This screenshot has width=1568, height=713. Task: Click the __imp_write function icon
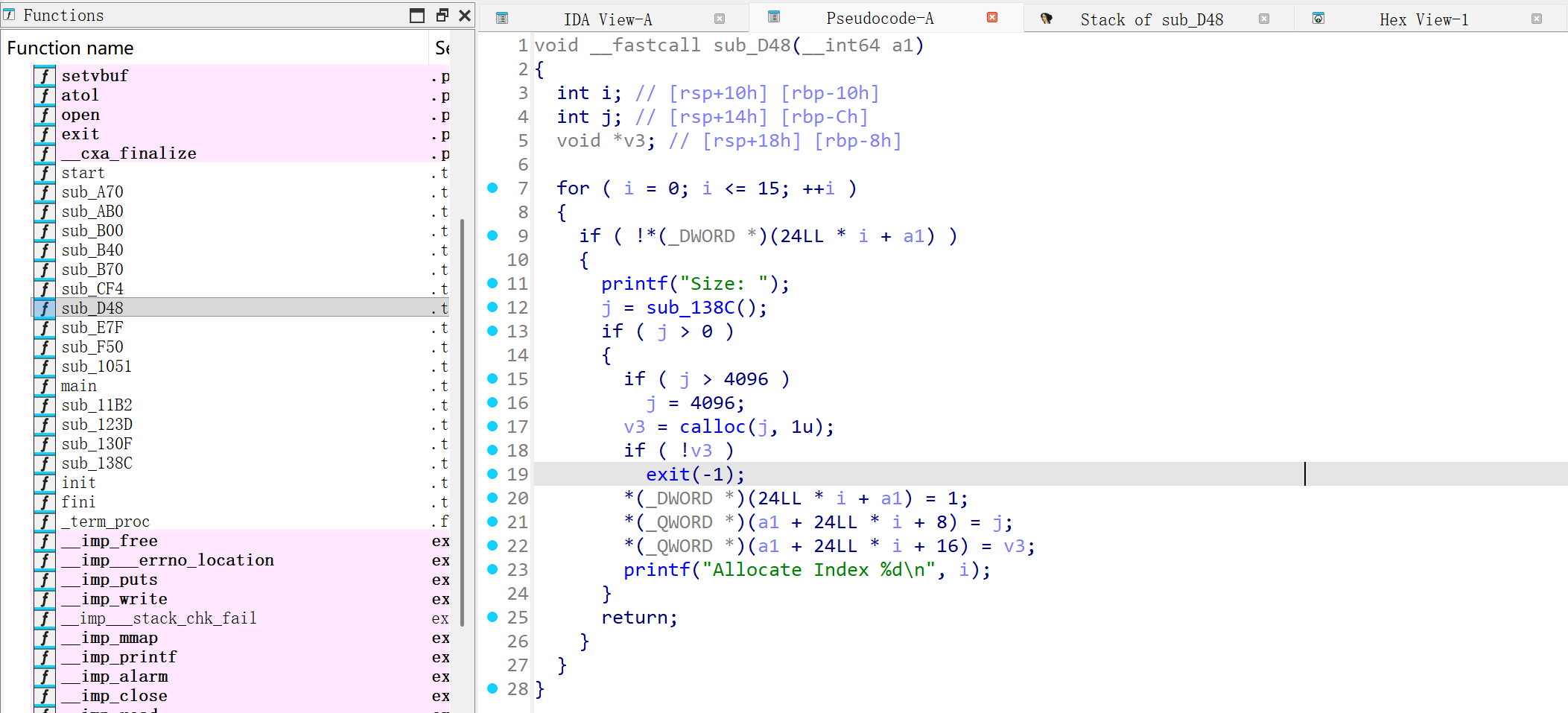(x=45, y=599)
